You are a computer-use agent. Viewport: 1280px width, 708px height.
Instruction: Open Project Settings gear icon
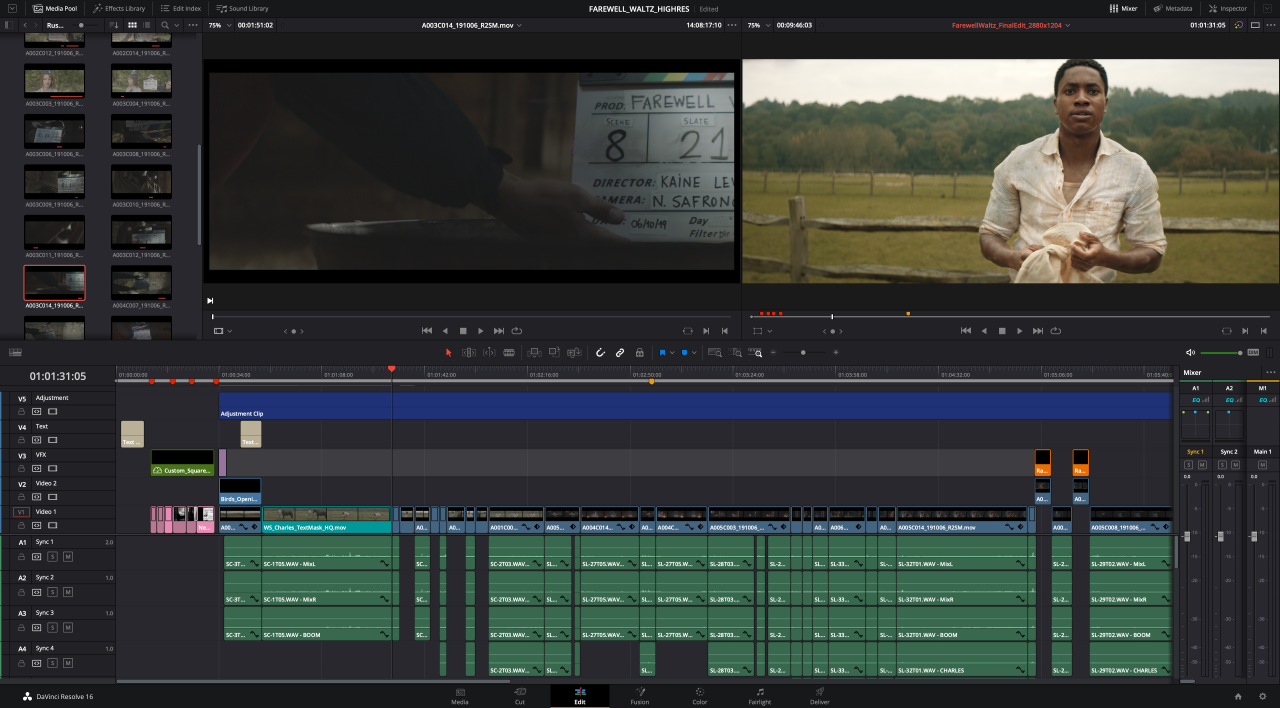1263,696
